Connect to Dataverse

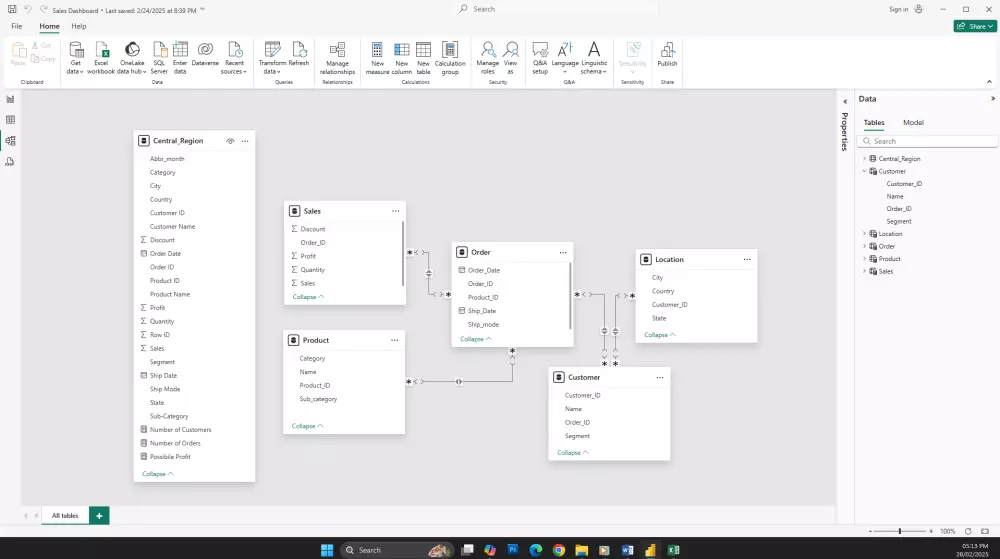point(205,54)
